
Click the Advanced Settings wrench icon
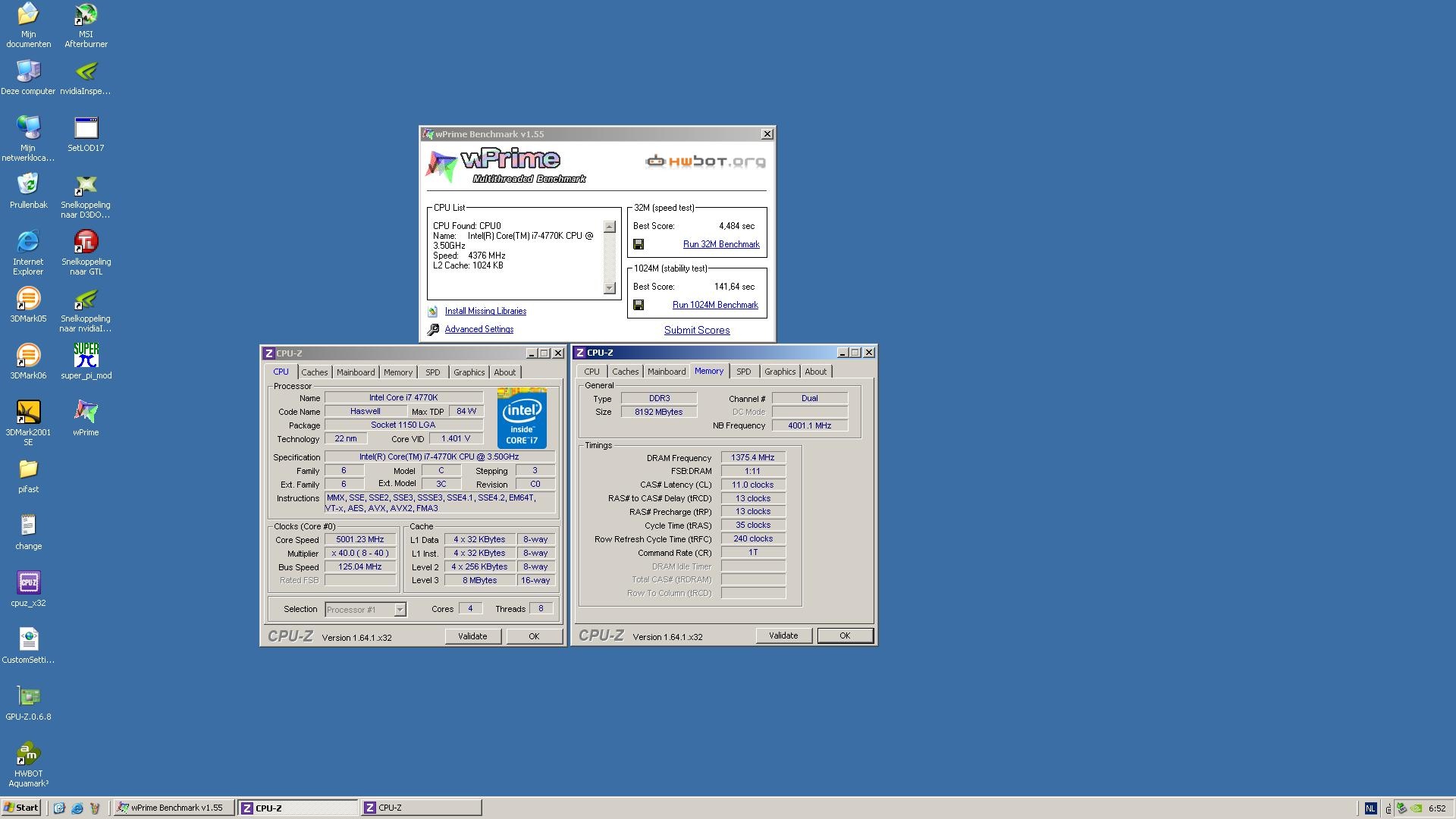[x=433, y=330]
